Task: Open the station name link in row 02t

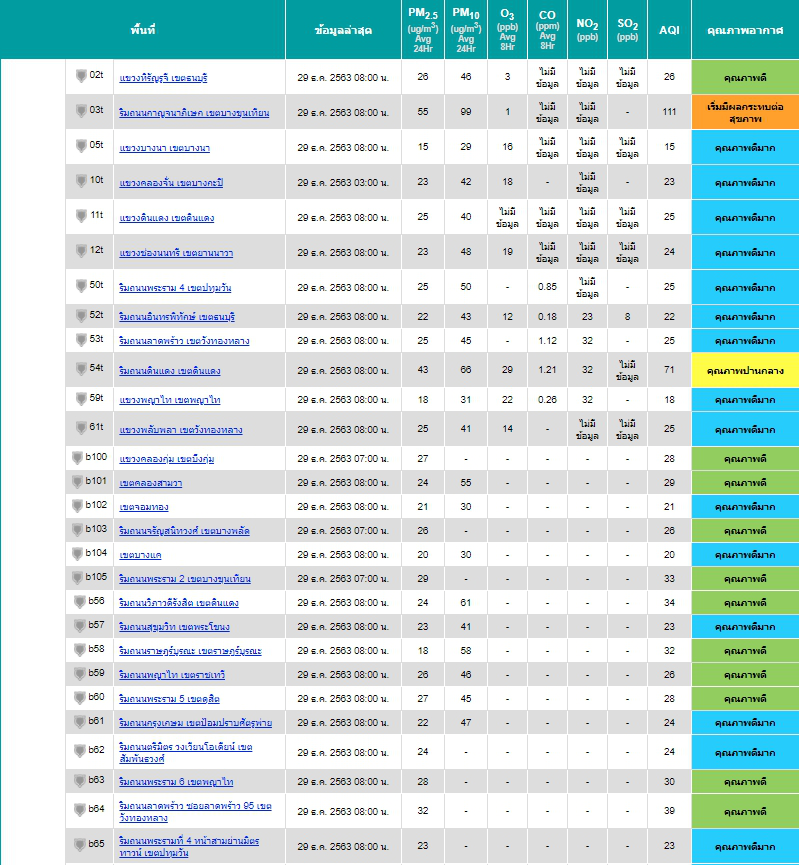Action: click(163, 78)
